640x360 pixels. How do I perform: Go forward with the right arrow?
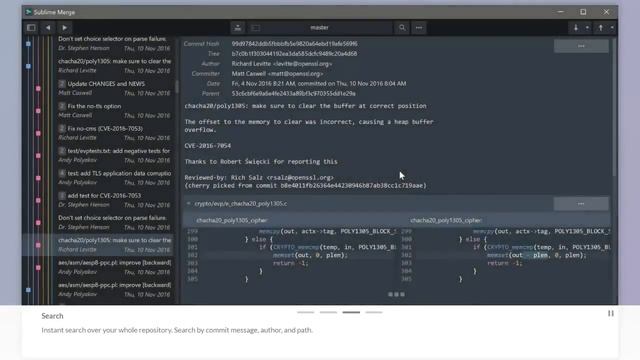(64, 28)
